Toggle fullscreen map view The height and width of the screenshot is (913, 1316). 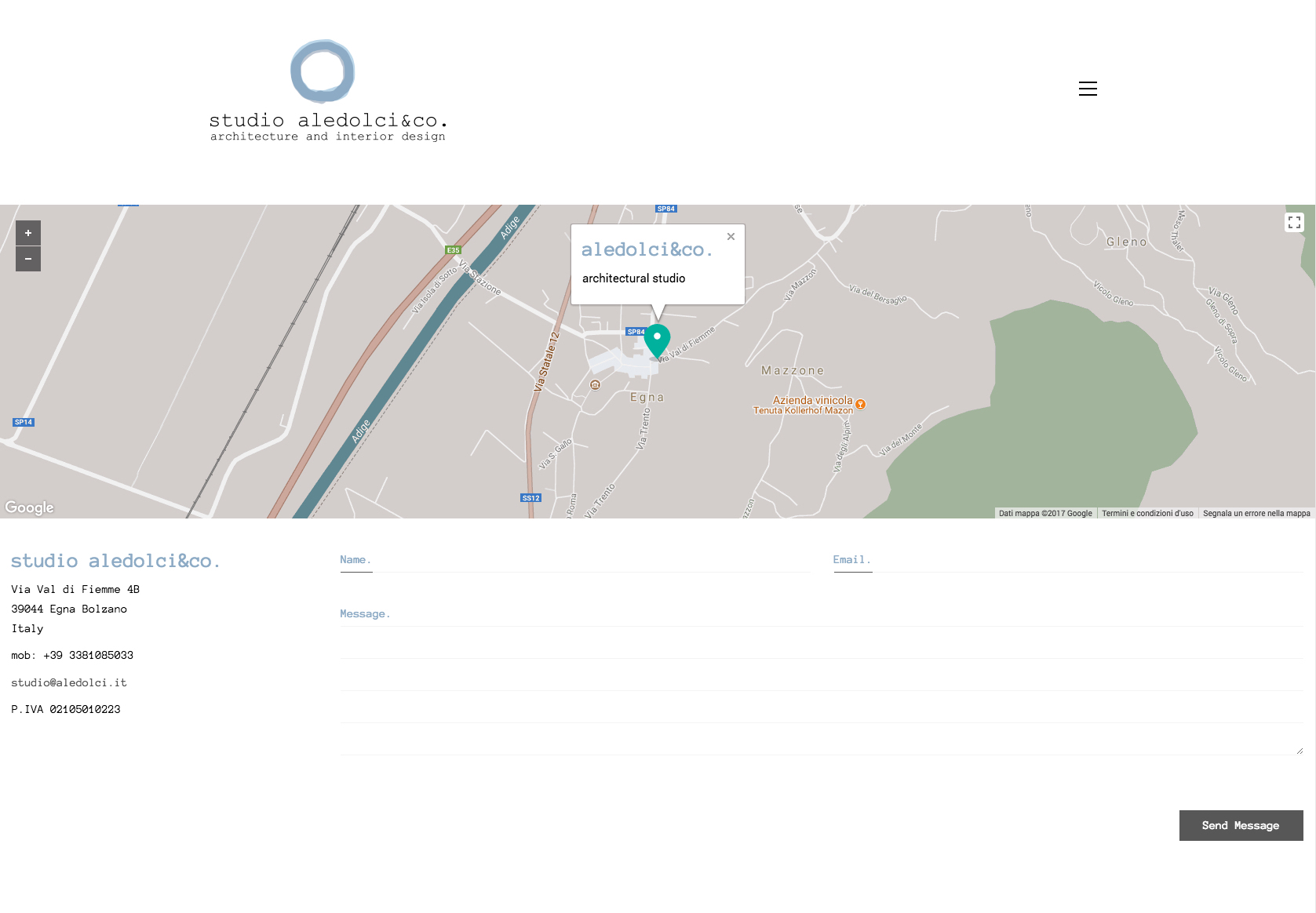1294,223
